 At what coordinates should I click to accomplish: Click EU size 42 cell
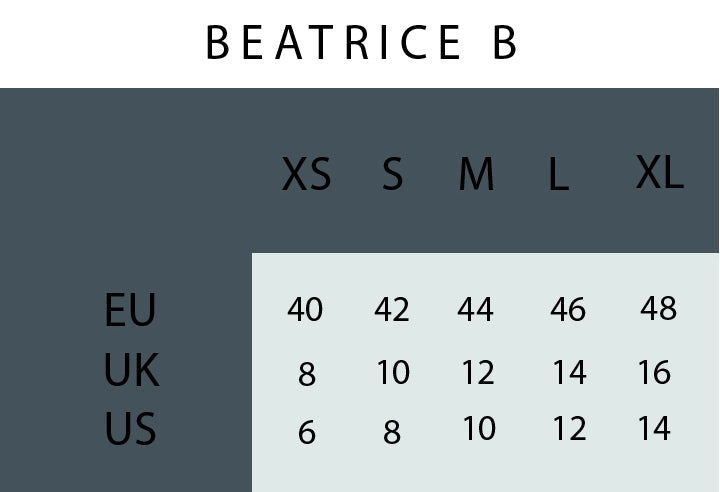[x=392, y=310]
